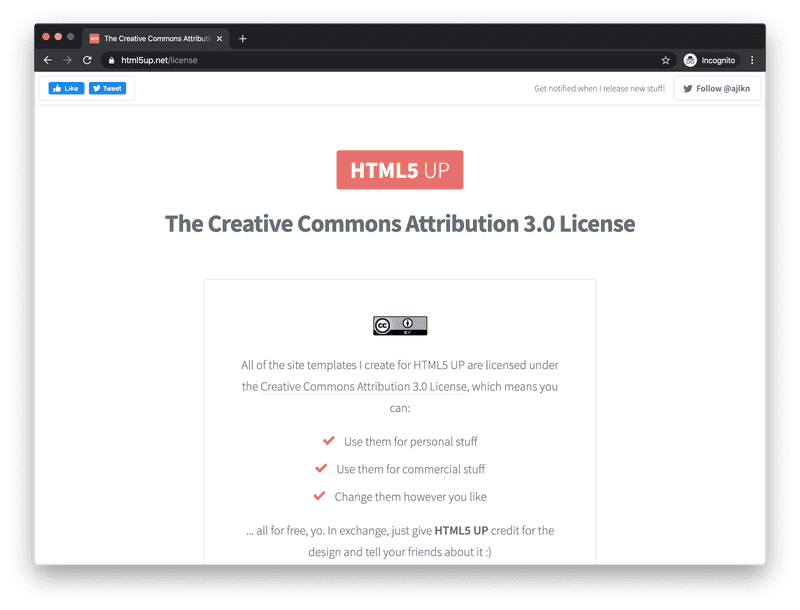Click the Creative Commons BY badge image
The height and width of the screenshot is (610, 800).
pos(400,325)
